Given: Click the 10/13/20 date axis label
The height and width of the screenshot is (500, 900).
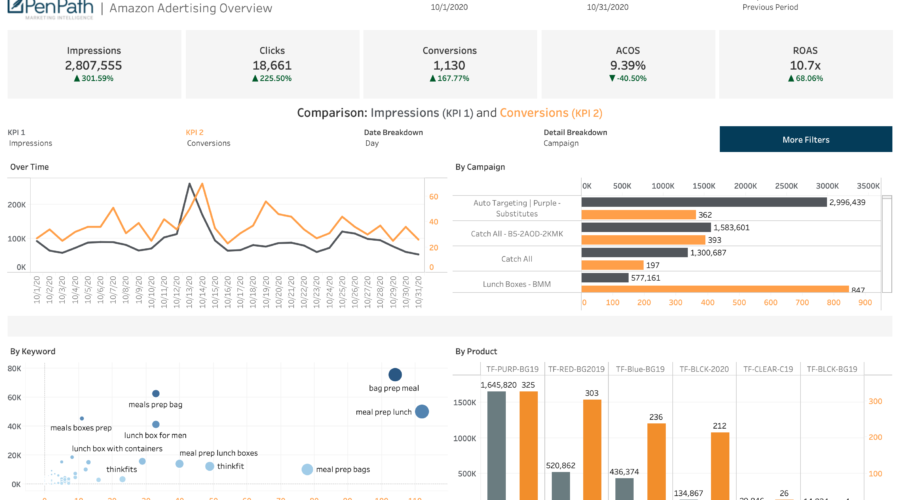Looking at the screenshot, I should (190, 292).
